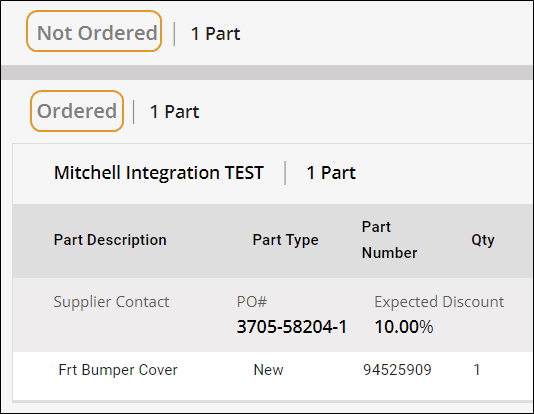Viewport: 534px width, 414px height.
Task: Select the Not Ordered 1 Part count
Action: coord(216,34)
